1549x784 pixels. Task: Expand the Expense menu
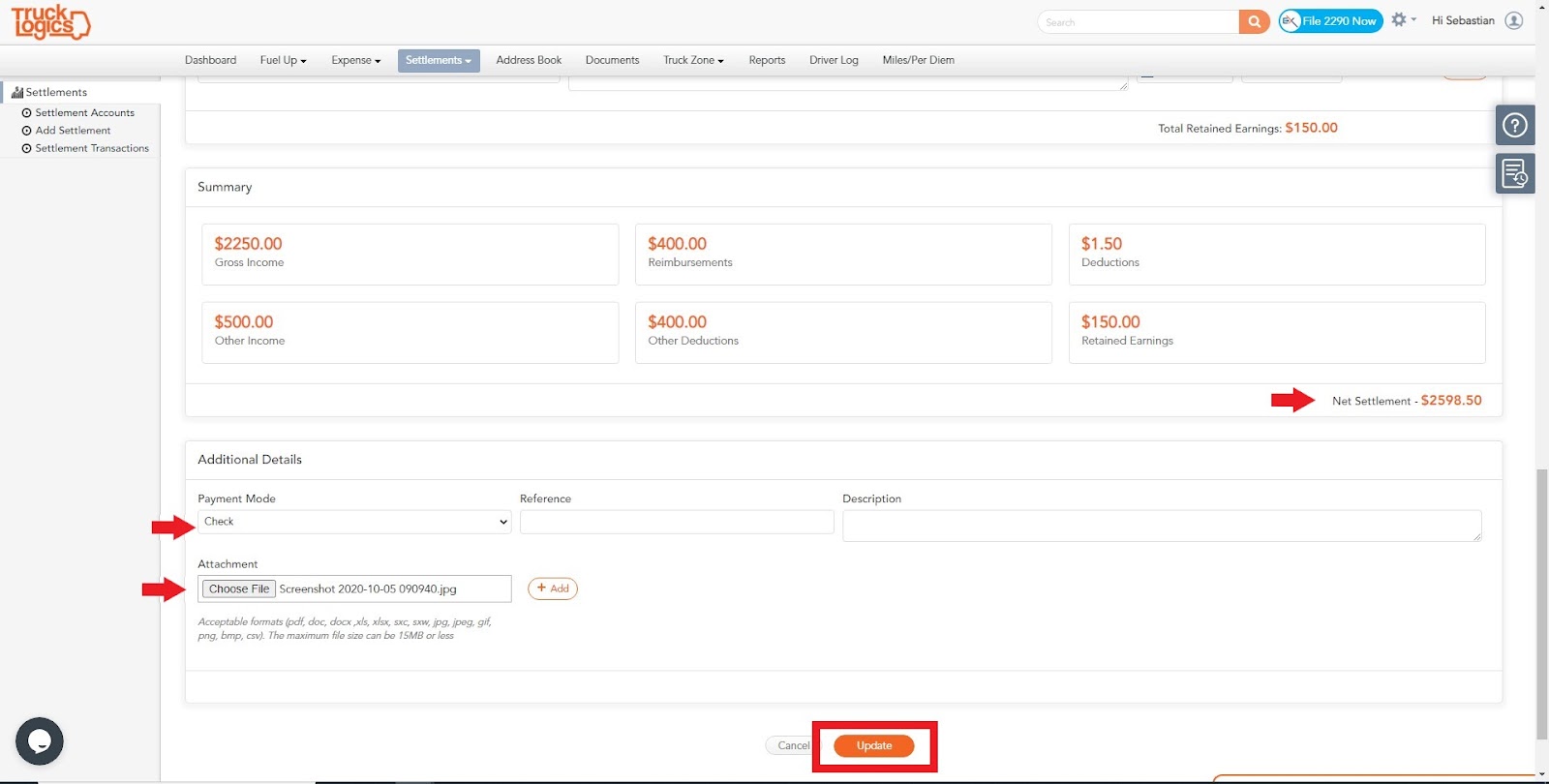(x=356, y=60)
